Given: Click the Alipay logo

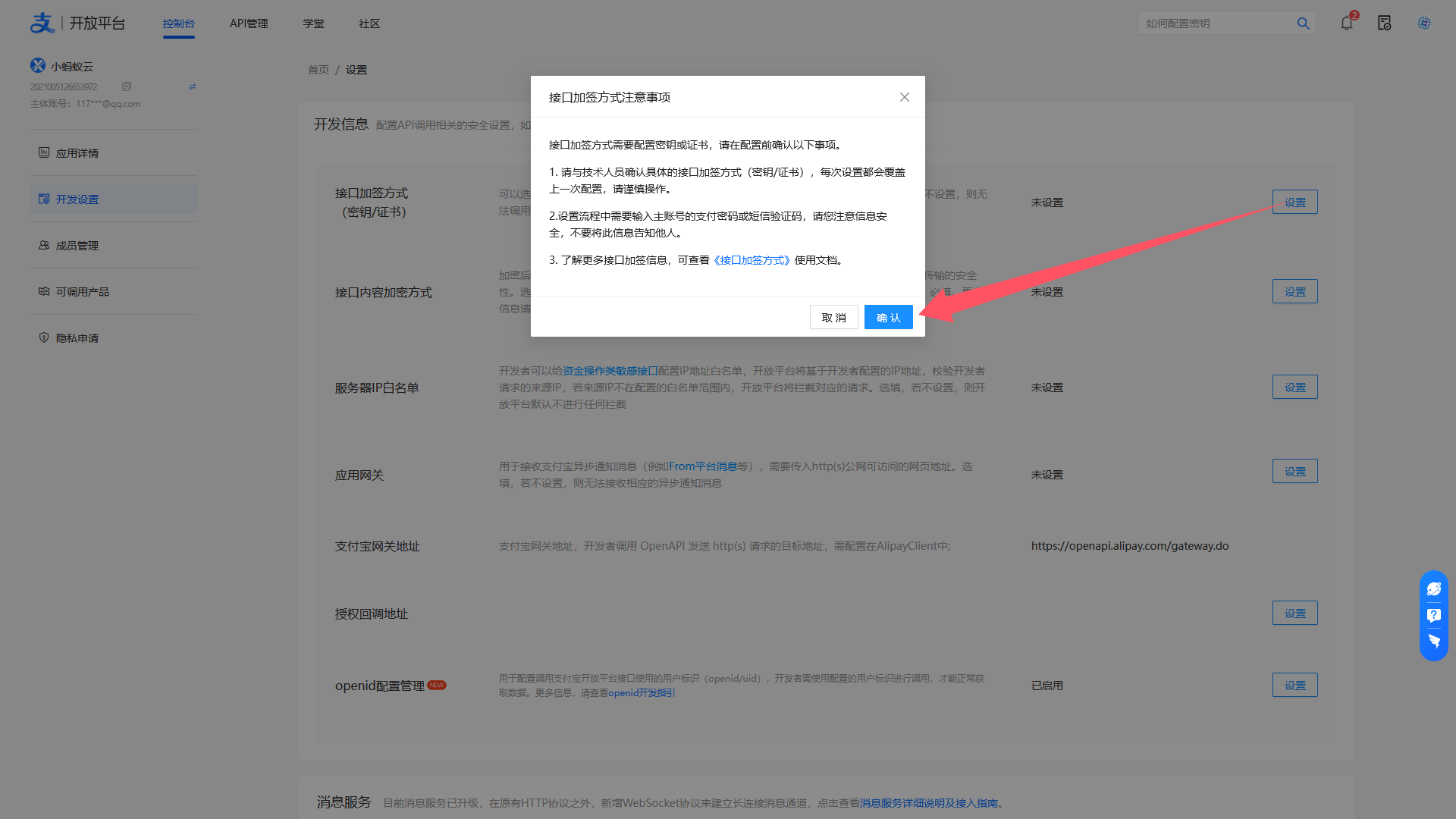Looking at the screenshot, I should tap(42, 23).
